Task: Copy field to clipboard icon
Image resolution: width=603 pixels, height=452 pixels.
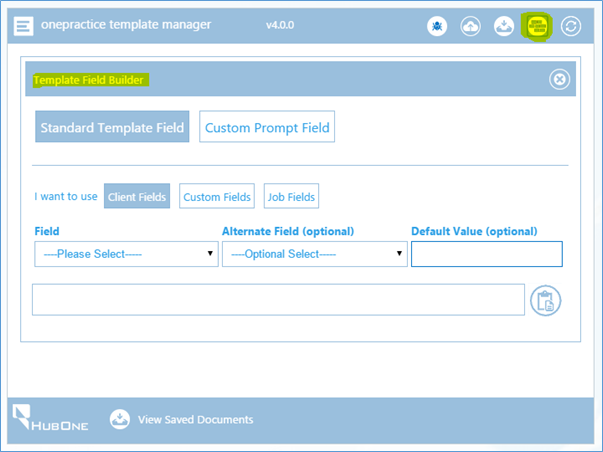Action: (545, 300)
